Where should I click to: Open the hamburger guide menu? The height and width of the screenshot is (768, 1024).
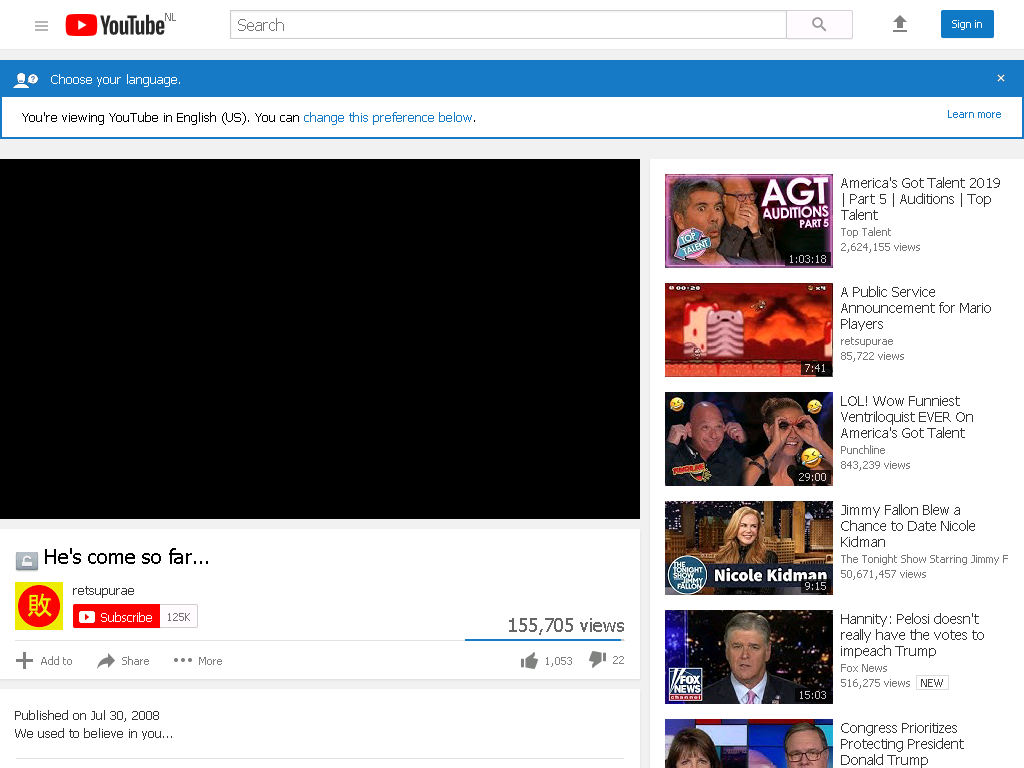[41, 25]
